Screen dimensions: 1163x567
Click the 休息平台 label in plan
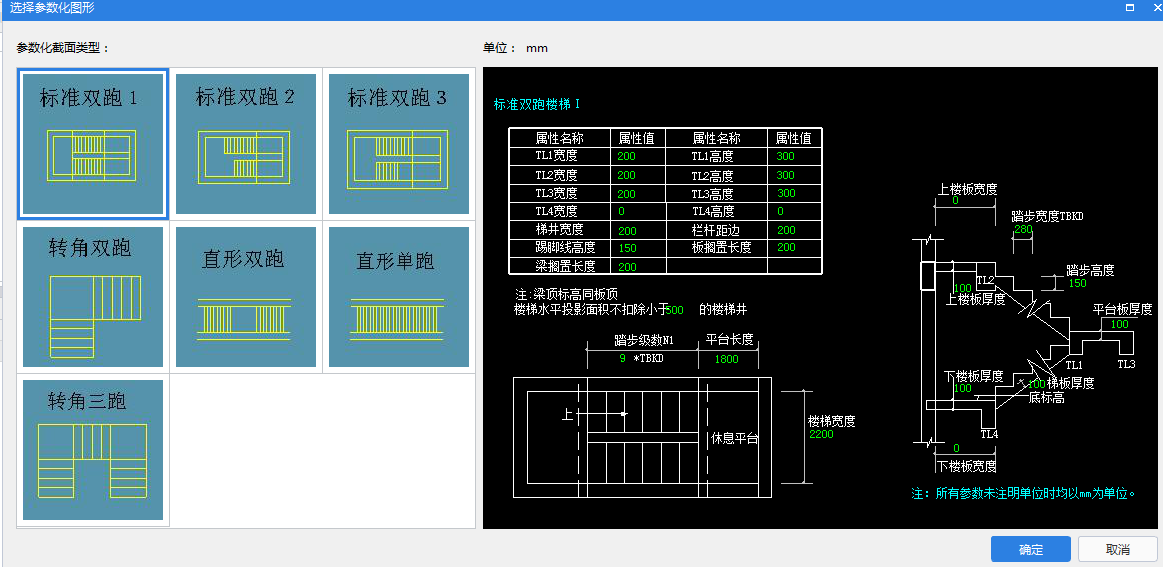735,439
